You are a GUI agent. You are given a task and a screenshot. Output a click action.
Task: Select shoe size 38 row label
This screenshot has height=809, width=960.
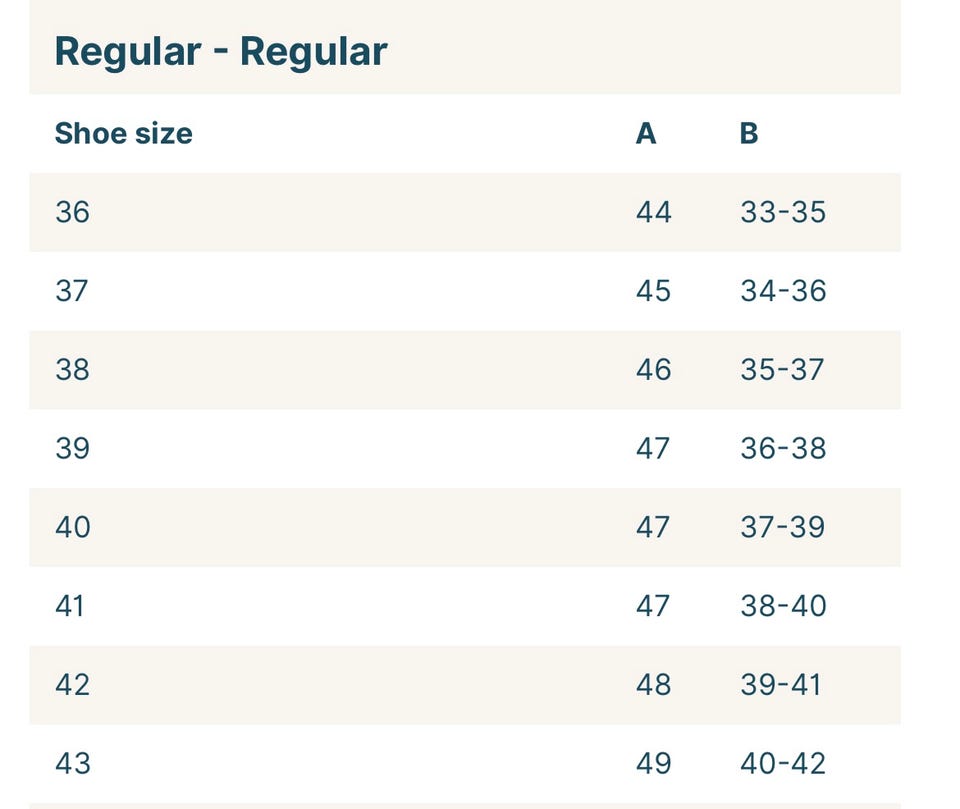(x=72, y=370)
